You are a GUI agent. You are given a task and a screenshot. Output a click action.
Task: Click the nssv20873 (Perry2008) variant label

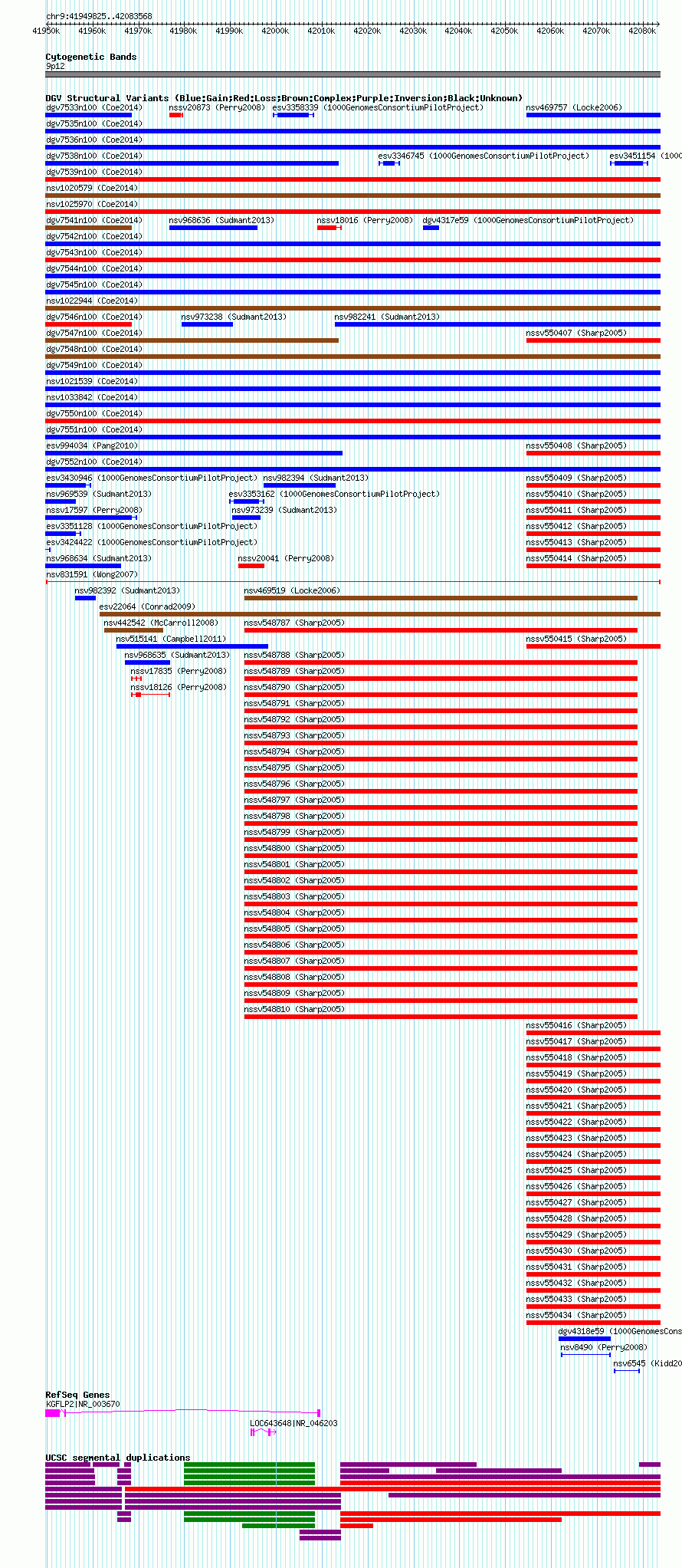217,107
